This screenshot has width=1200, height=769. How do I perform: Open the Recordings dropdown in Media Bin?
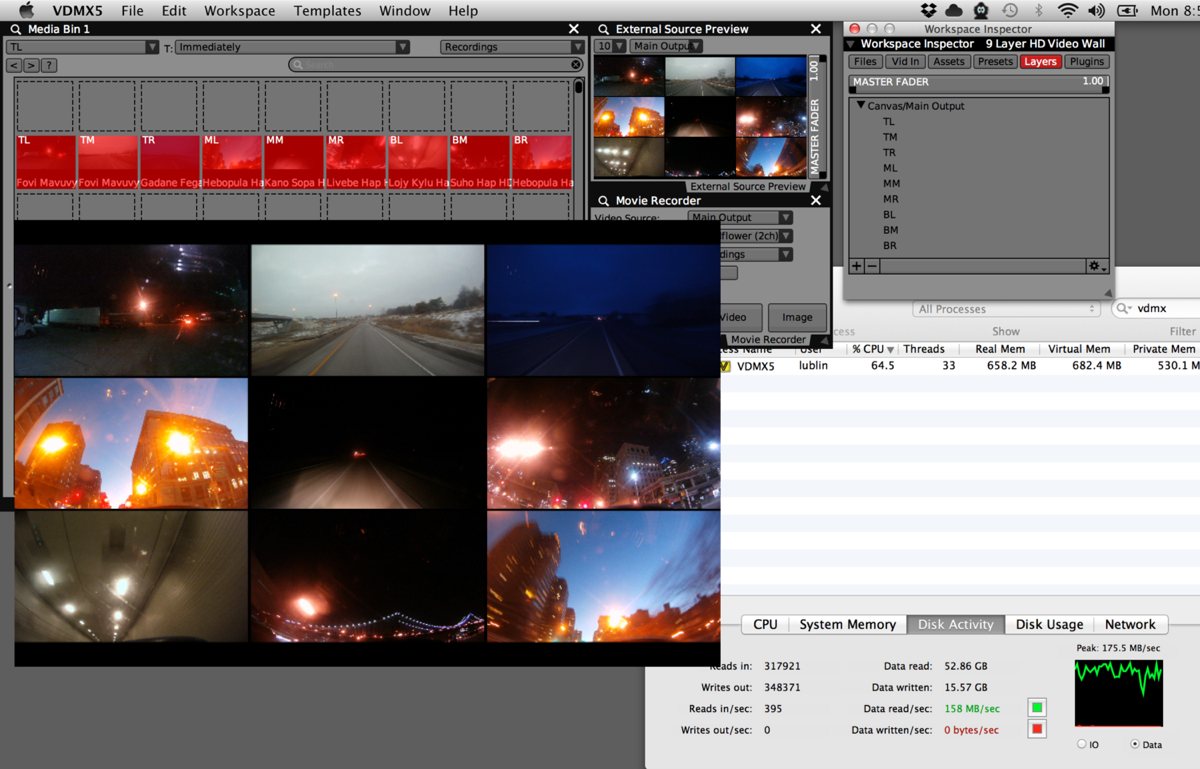coord(512,47)
